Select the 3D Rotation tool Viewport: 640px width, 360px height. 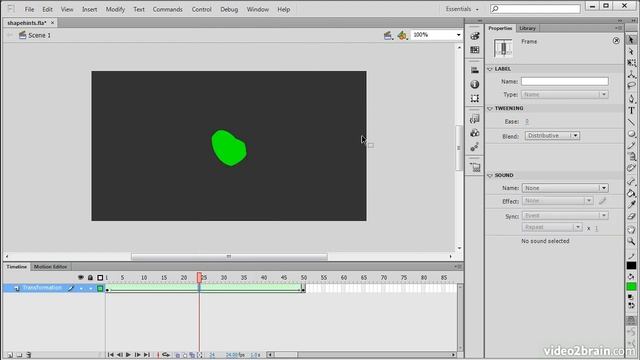point(631,75)
